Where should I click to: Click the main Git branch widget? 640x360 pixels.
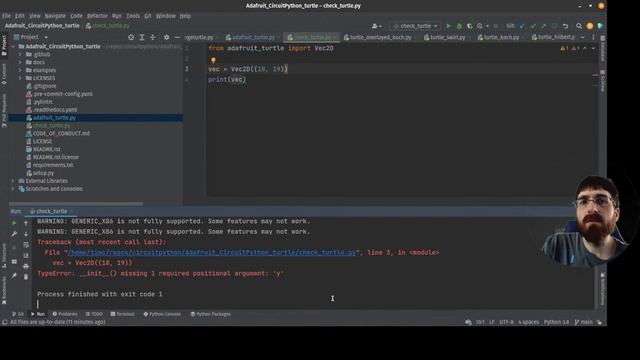tap(584, 322)
